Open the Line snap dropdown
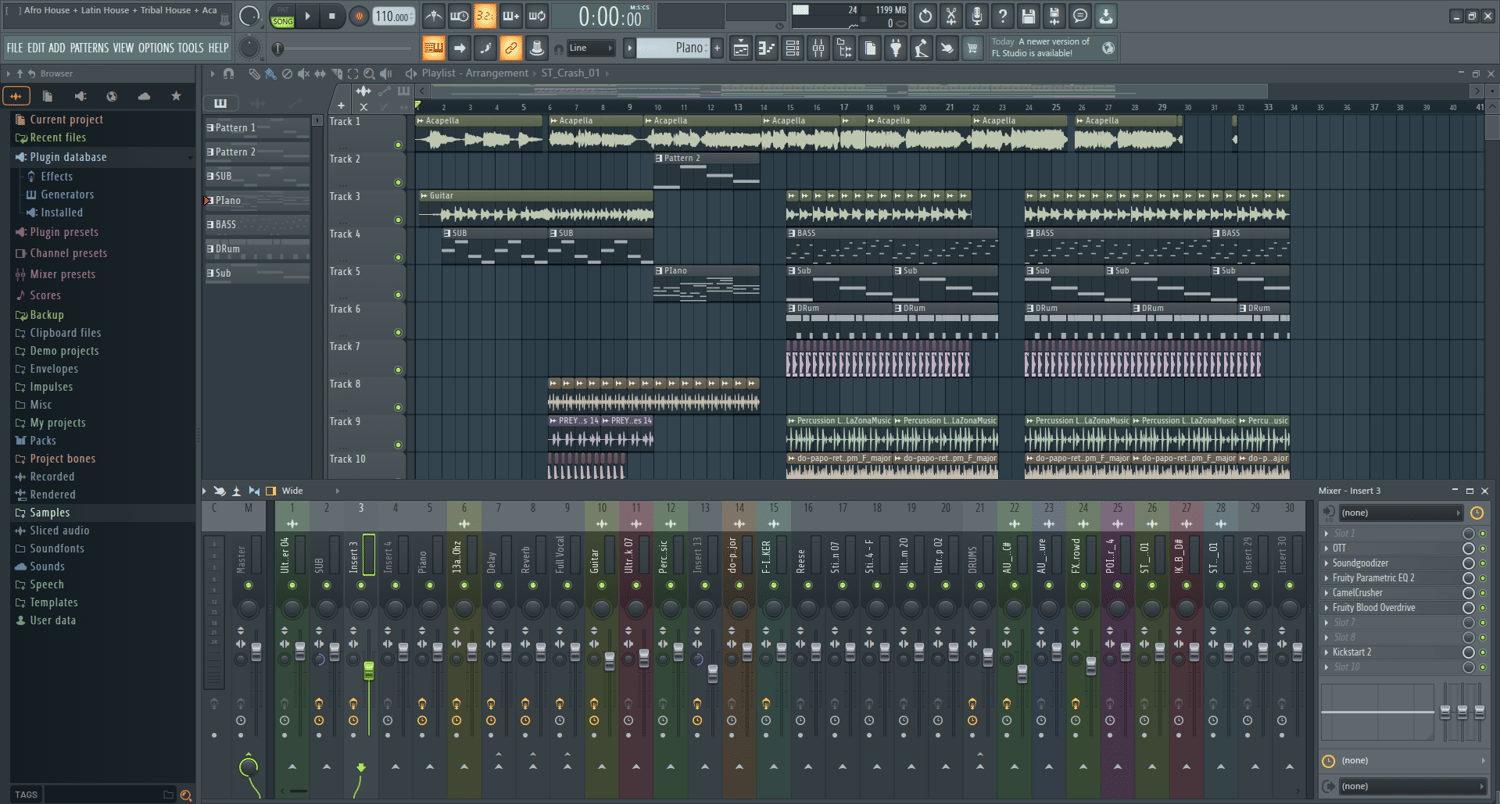This screenshot has height=804, width=1500. click(x=590, y=48)
